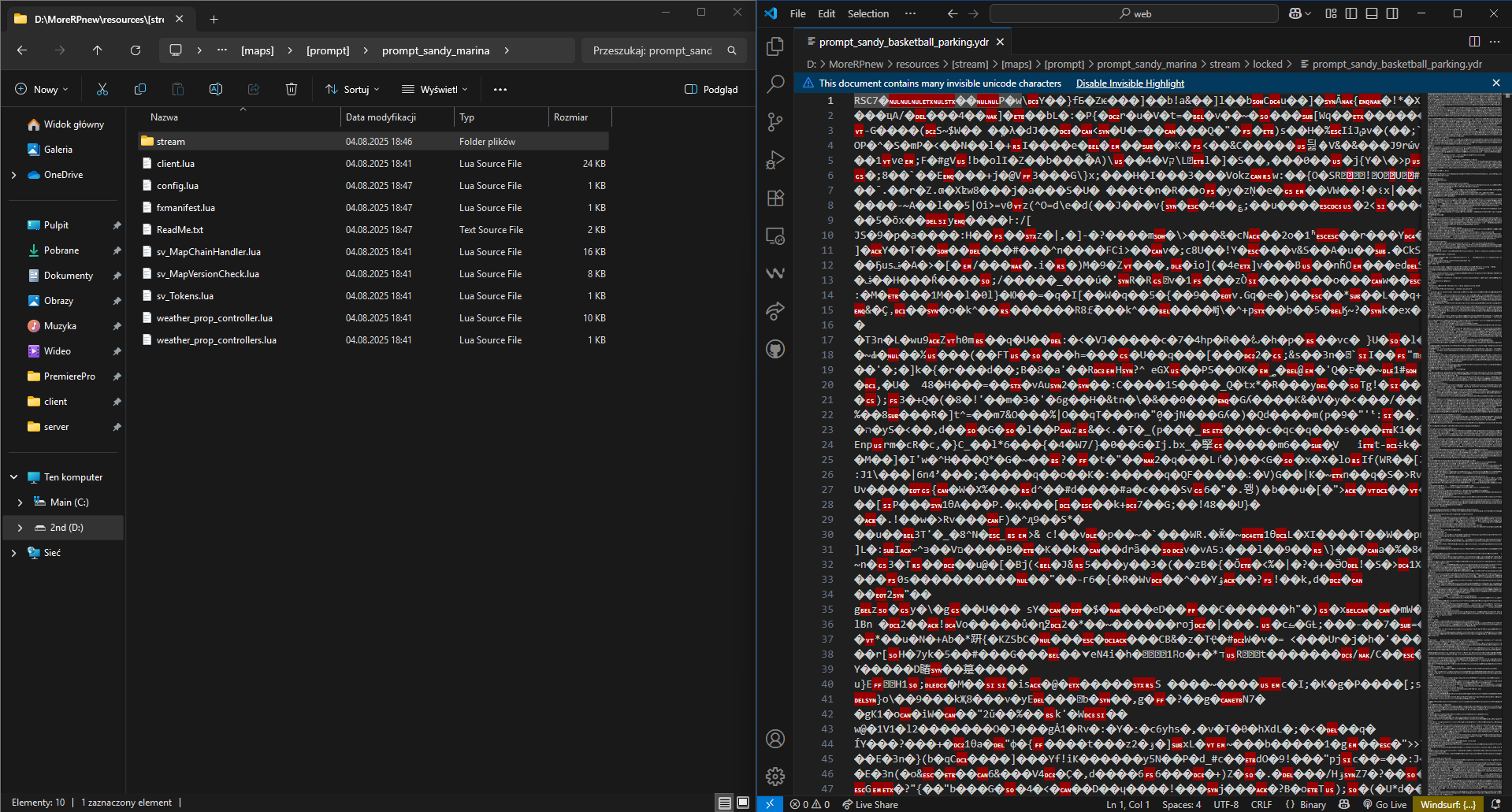Open the Source Control view in VS Code
This screenshot has height=812, width=1512.
click(775, 121)
